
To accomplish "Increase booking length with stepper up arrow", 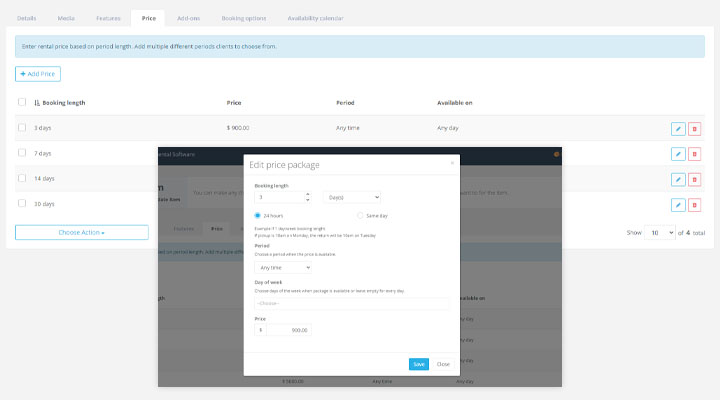I will [x=308, y=195].
